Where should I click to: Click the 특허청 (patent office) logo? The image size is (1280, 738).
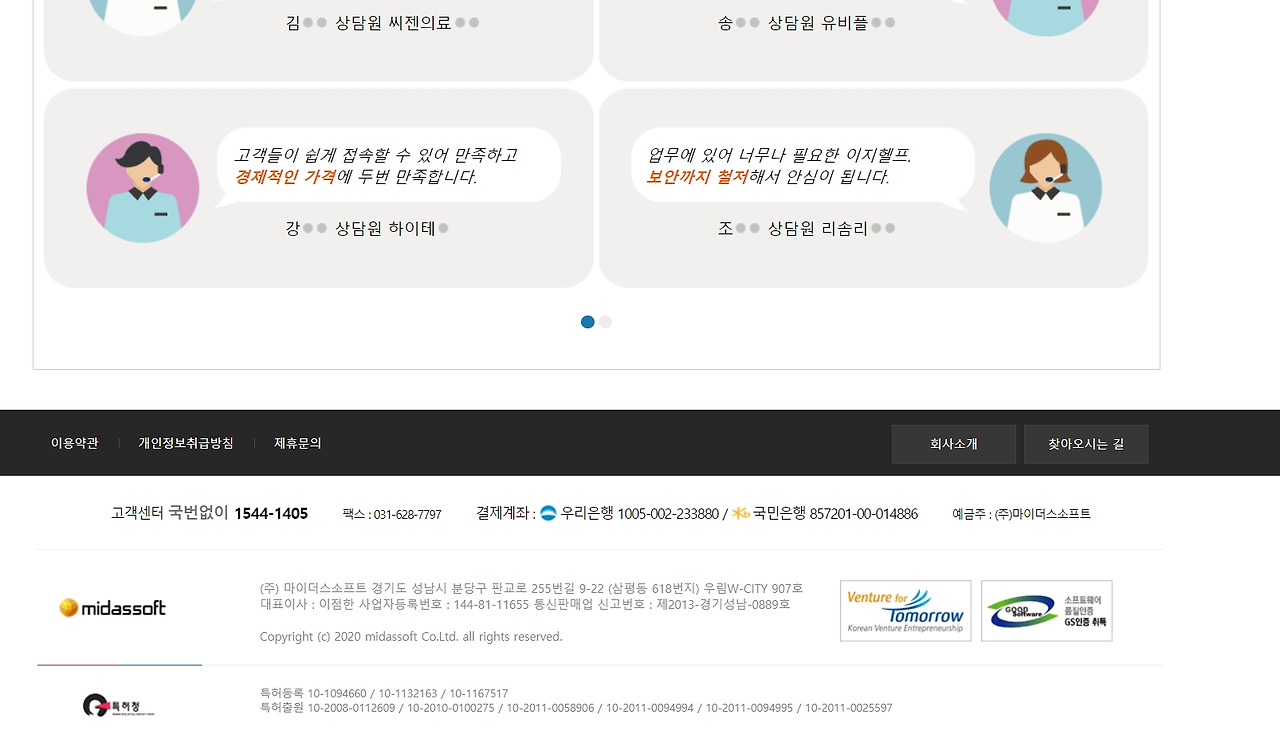[118, 704]
